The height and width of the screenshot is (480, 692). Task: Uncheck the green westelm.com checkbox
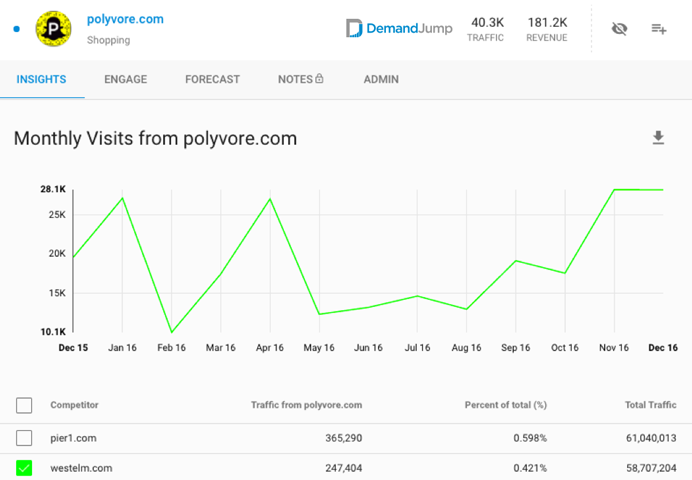24,468
